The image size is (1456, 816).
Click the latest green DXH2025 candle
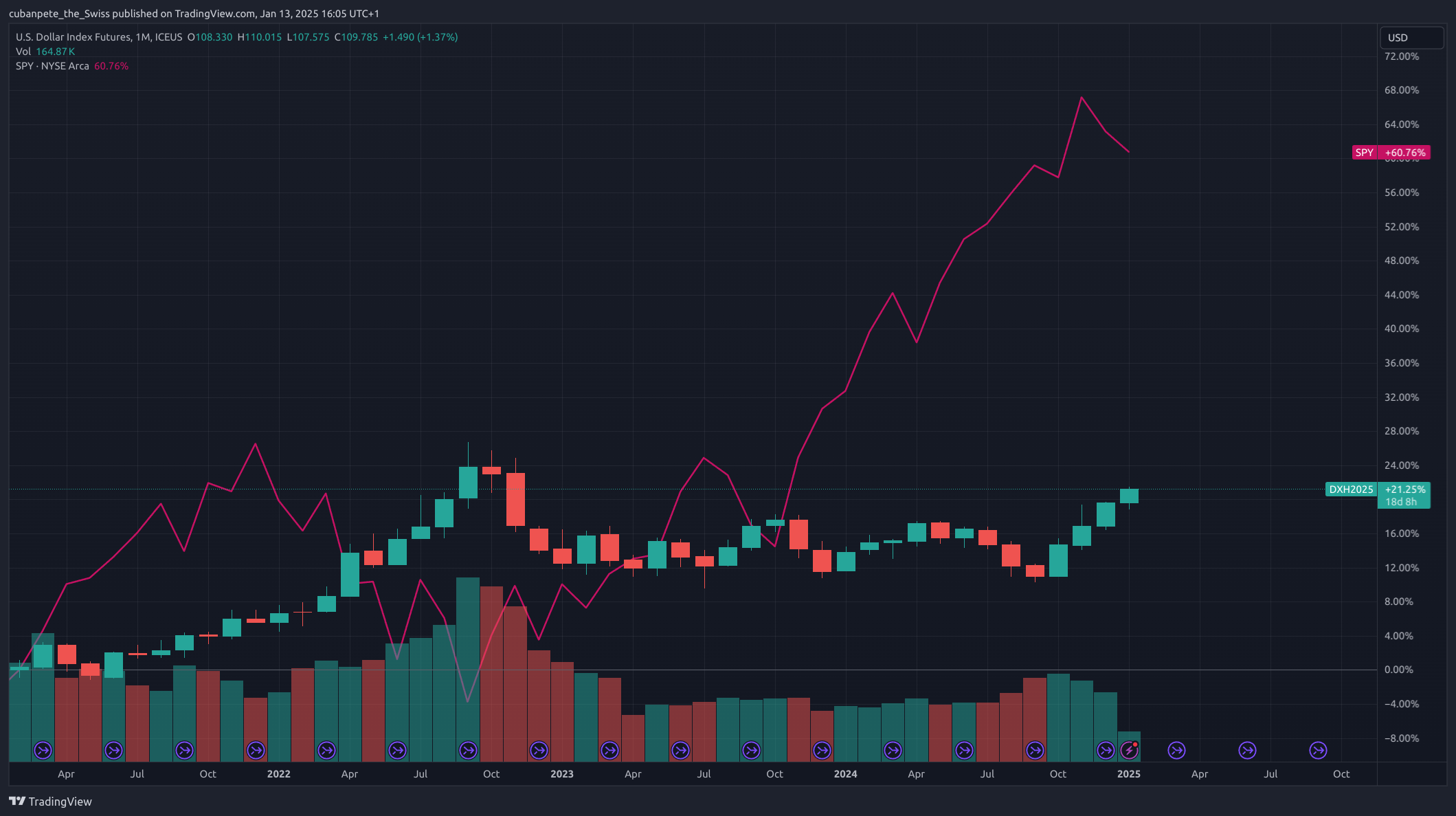[1129, 496]
